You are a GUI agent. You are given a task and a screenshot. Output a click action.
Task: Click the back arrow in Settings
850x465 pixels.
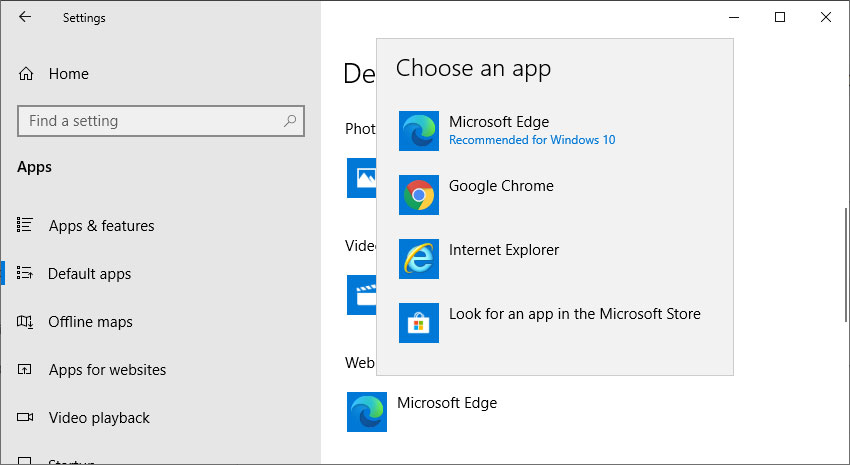25,17
